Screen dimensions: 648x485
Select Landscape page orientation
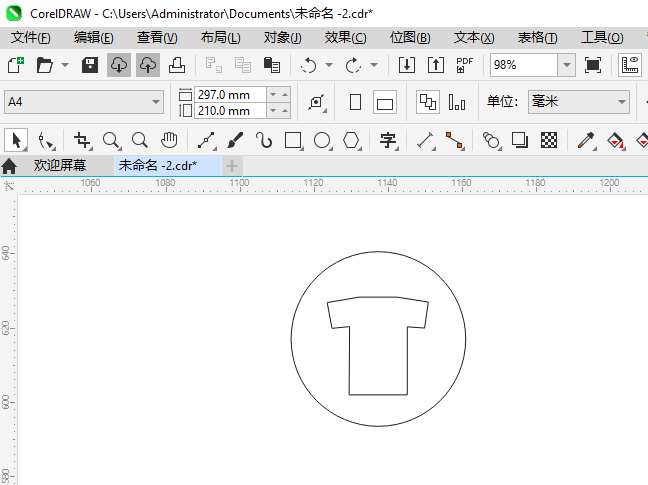tap(385, 102)
